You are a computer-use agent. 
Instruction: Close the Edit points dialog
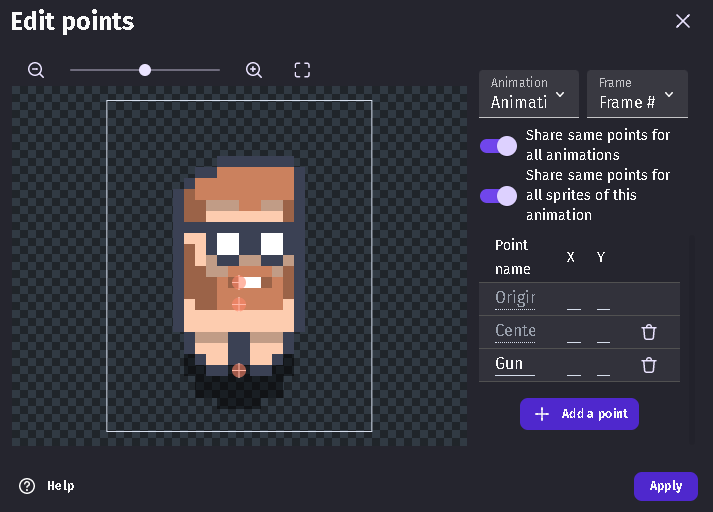tap(683, 21)
